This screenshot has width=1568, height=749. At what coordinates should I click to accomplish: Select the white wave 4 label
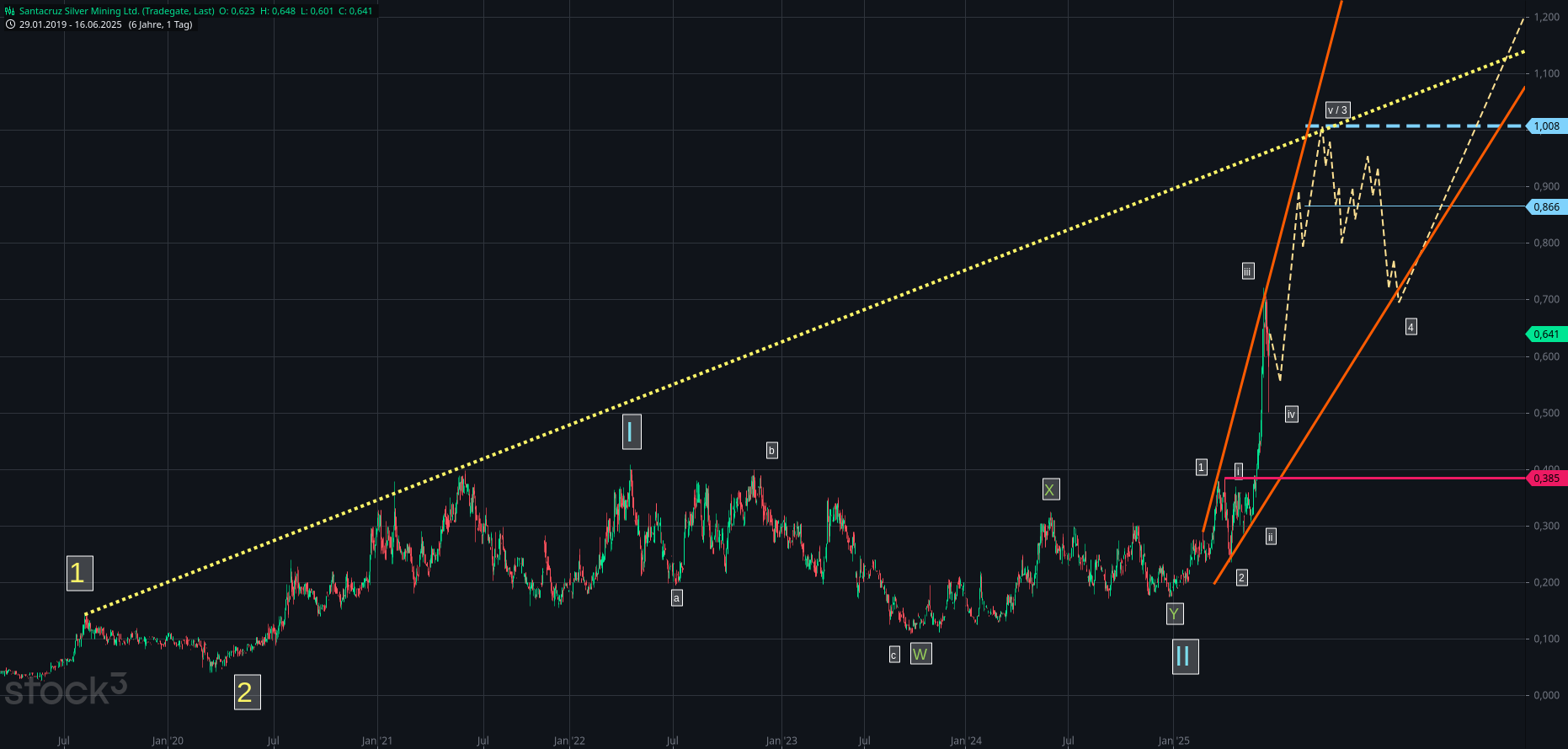click(1411, 327)
